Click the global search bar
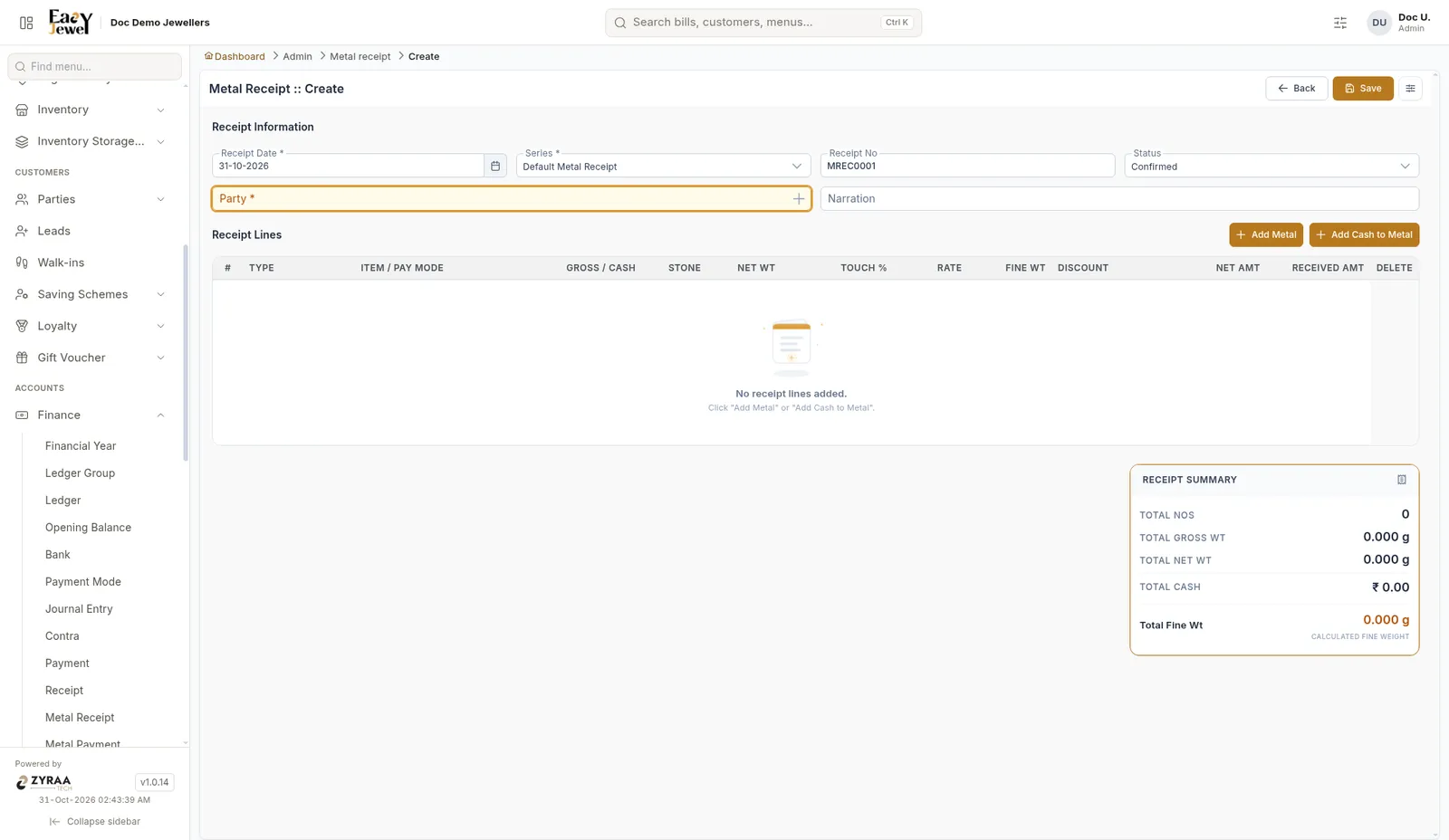Viewport: 1449px width, 840px height. [x=763, y=23]
